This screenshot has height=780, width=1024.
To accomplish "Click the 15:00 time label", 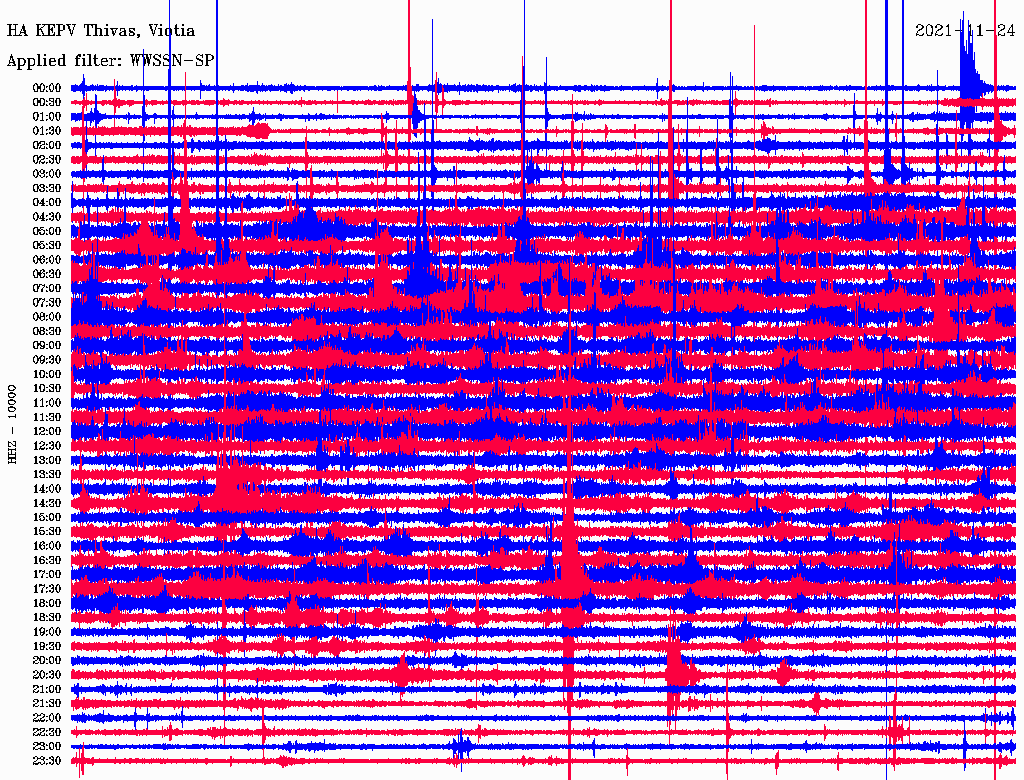I will click(47, 517).
